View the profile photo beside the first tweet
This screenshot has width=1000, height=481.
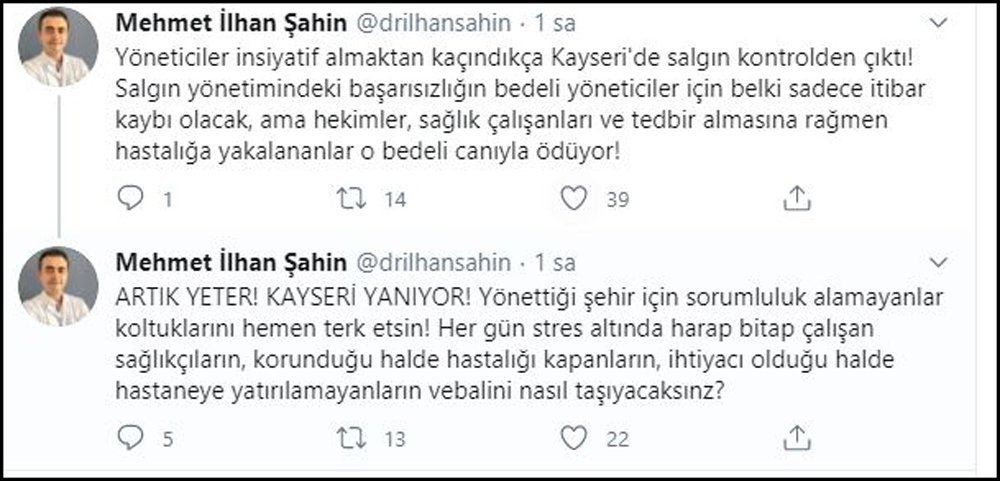(59, 46)
